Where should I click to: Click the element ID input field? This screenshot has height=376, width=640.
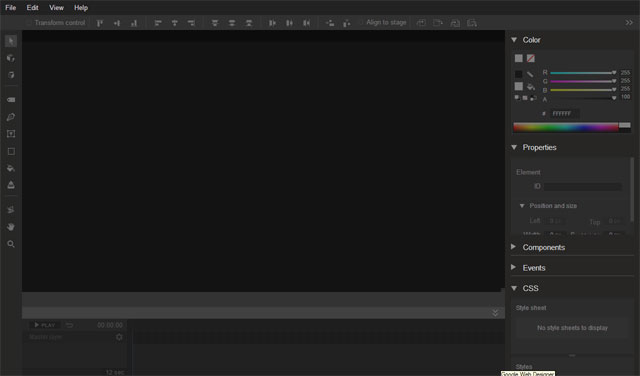(x=583, y=186)
